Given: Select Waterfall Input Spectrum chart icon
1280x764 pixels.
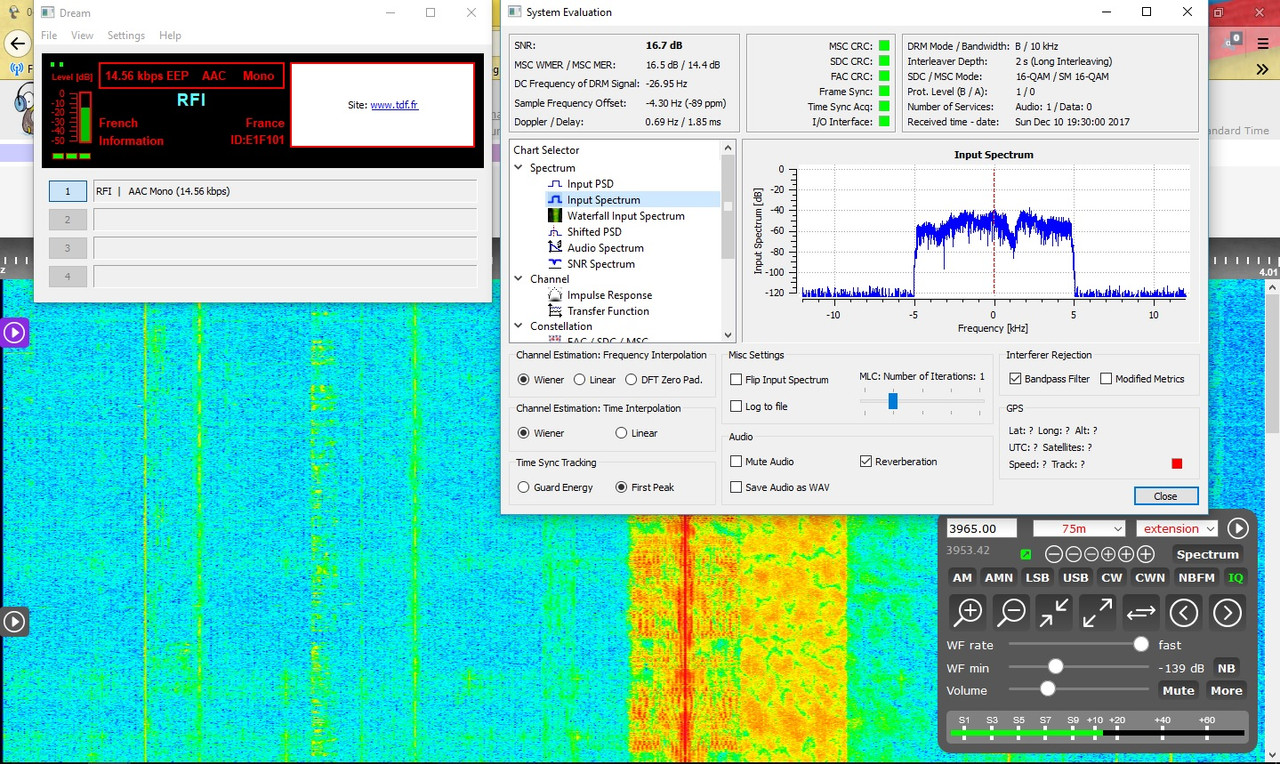Looking at the screenshot, I should click(555, 216).
